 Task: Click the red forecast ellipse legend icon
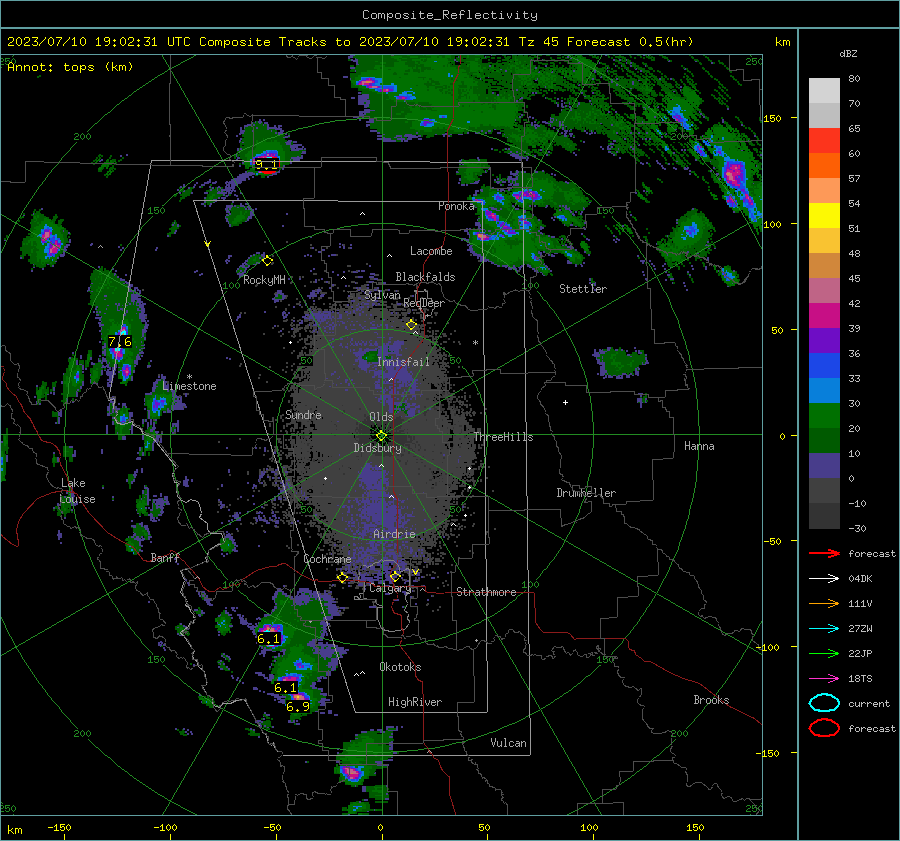[824, 728]
